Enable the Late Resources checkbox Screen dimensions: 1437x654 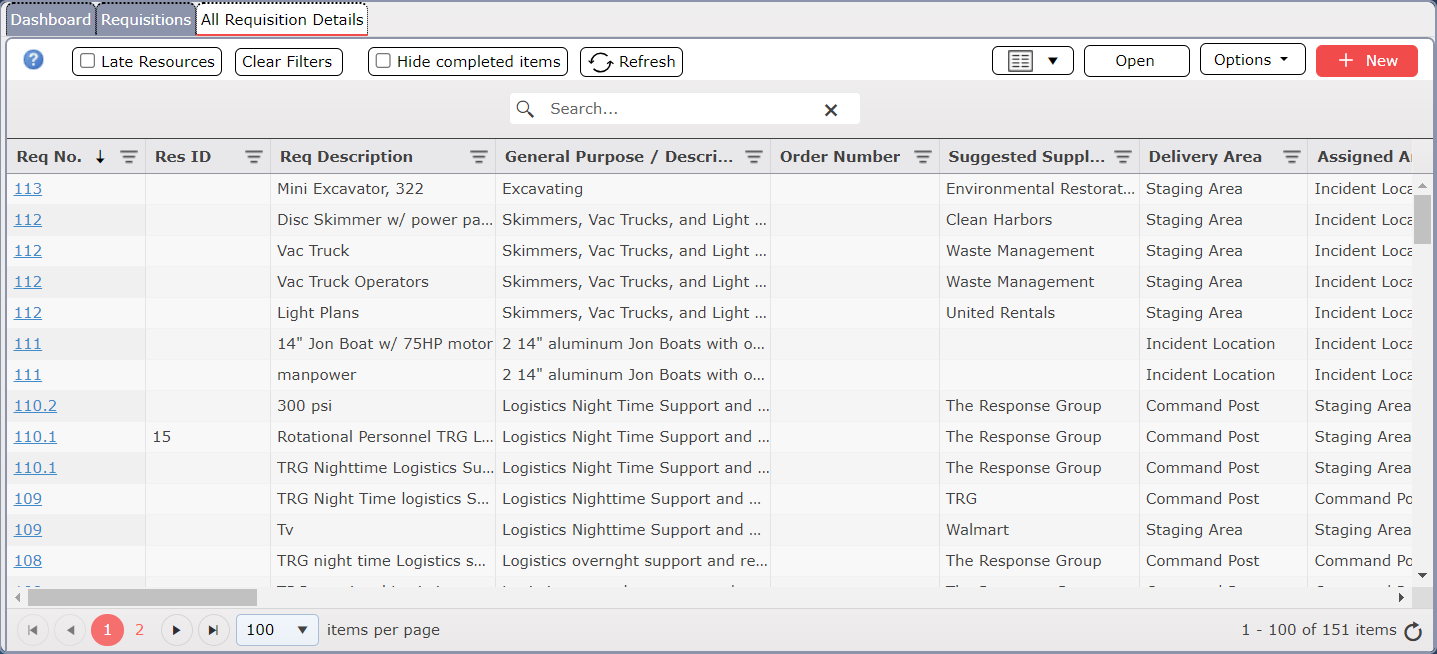pyautogui.click(x=88, y=61)
